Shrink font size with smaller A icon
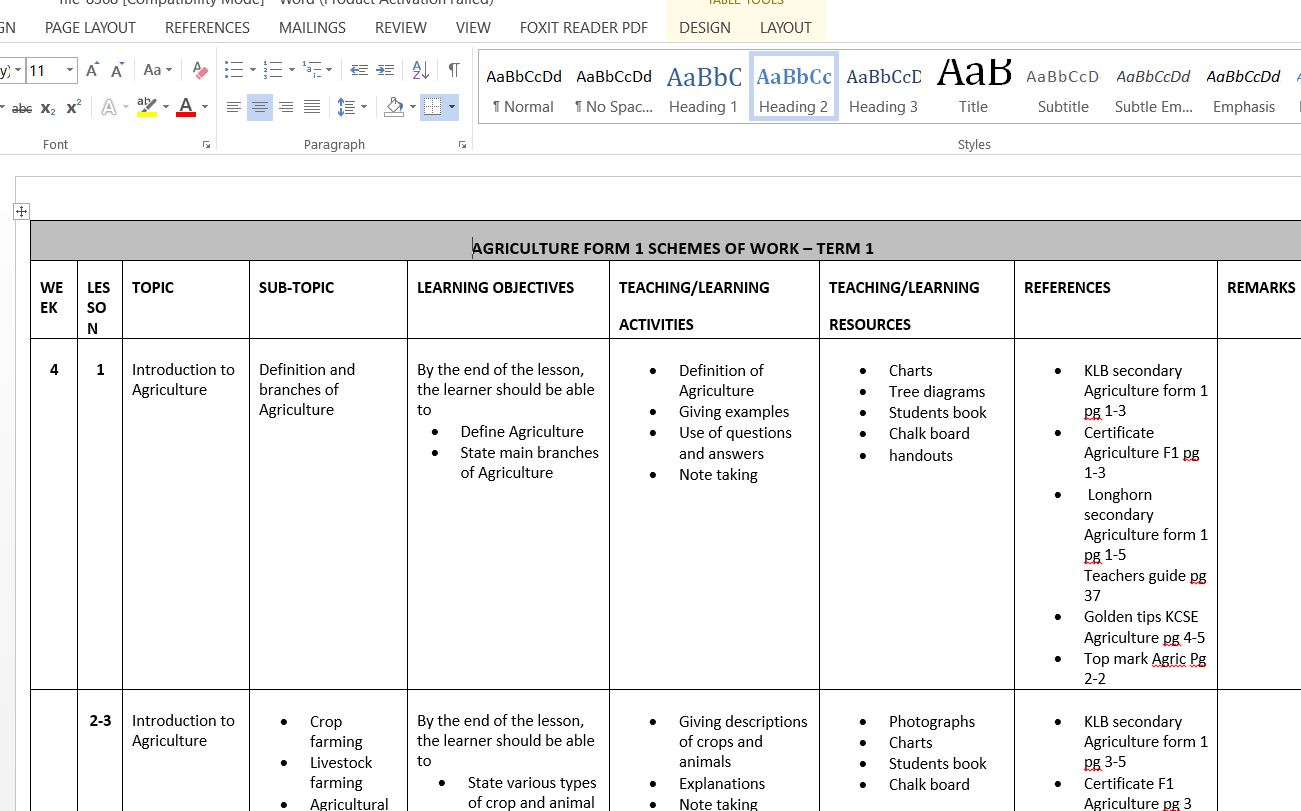The width and height of the screenshot is (1301, 811). (117, 70)
